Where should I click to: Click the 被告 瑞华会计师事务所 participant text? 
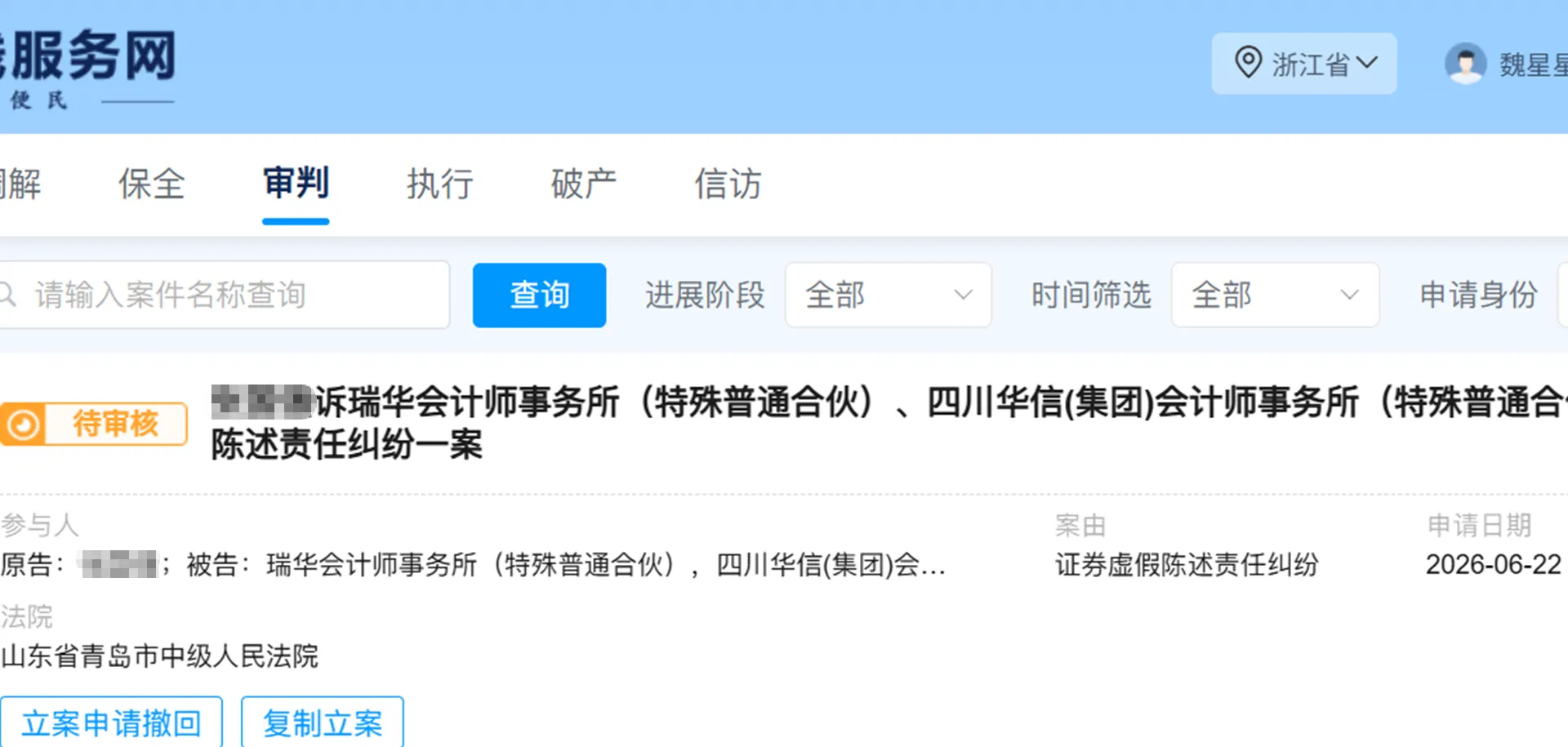pos(567,564)
